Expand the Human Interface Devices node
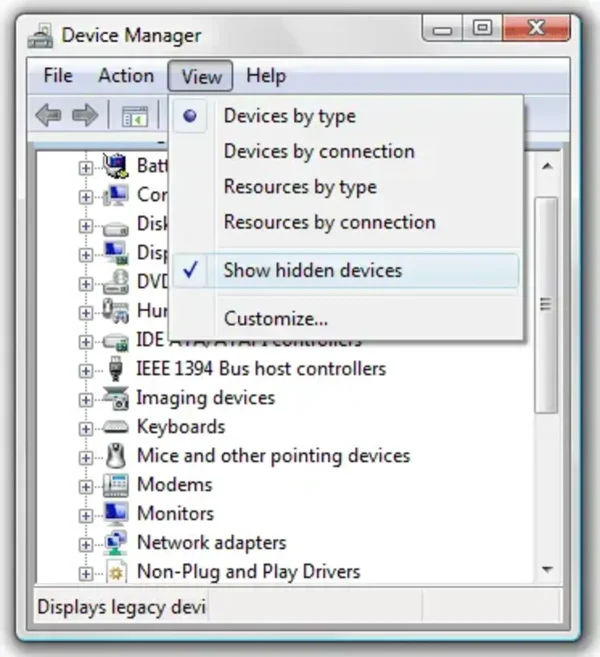 85,313
